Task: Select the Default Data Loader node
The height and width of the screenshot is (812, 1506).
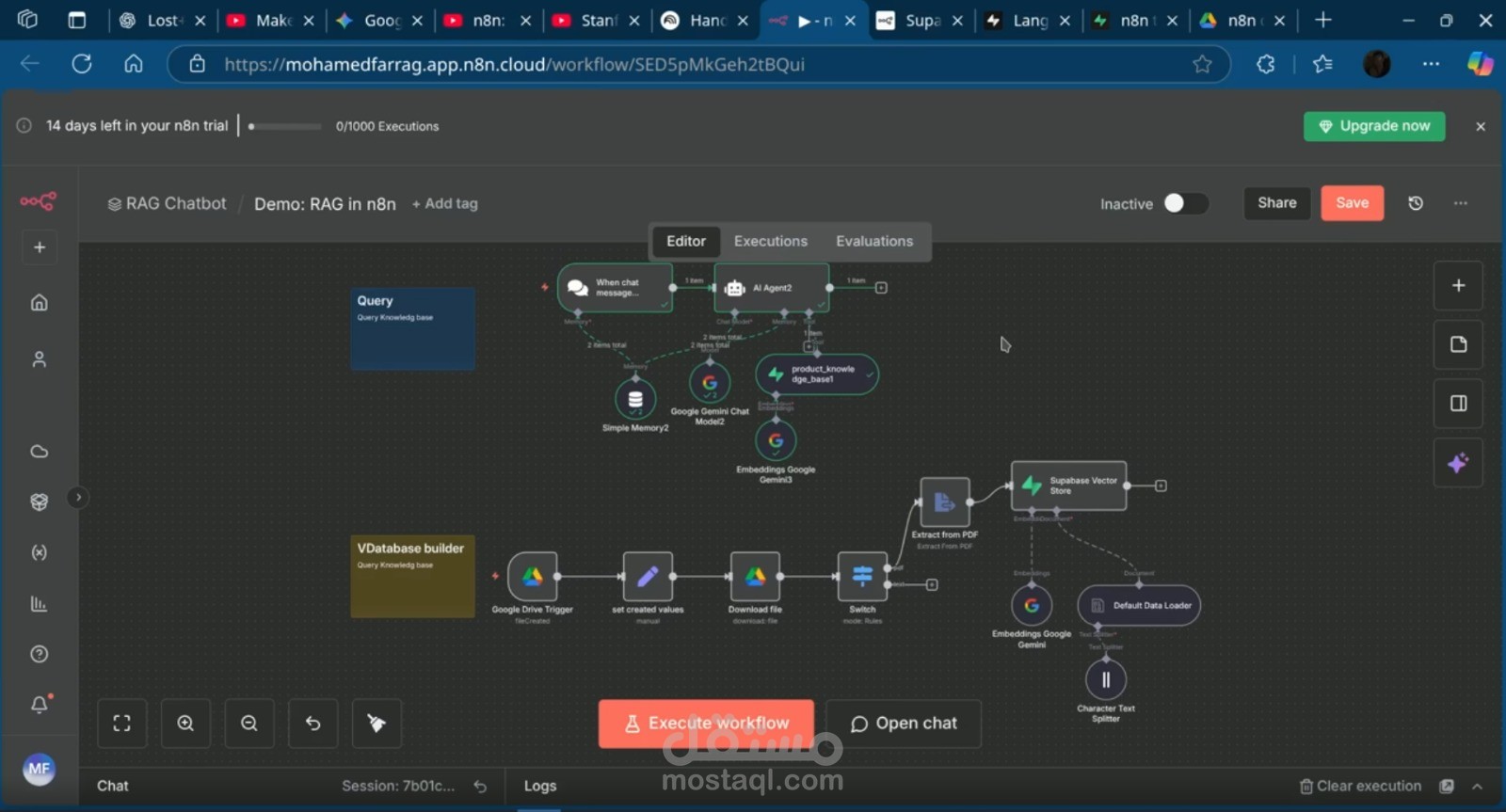Action: pyautogui.click(x=1139, y=606)
